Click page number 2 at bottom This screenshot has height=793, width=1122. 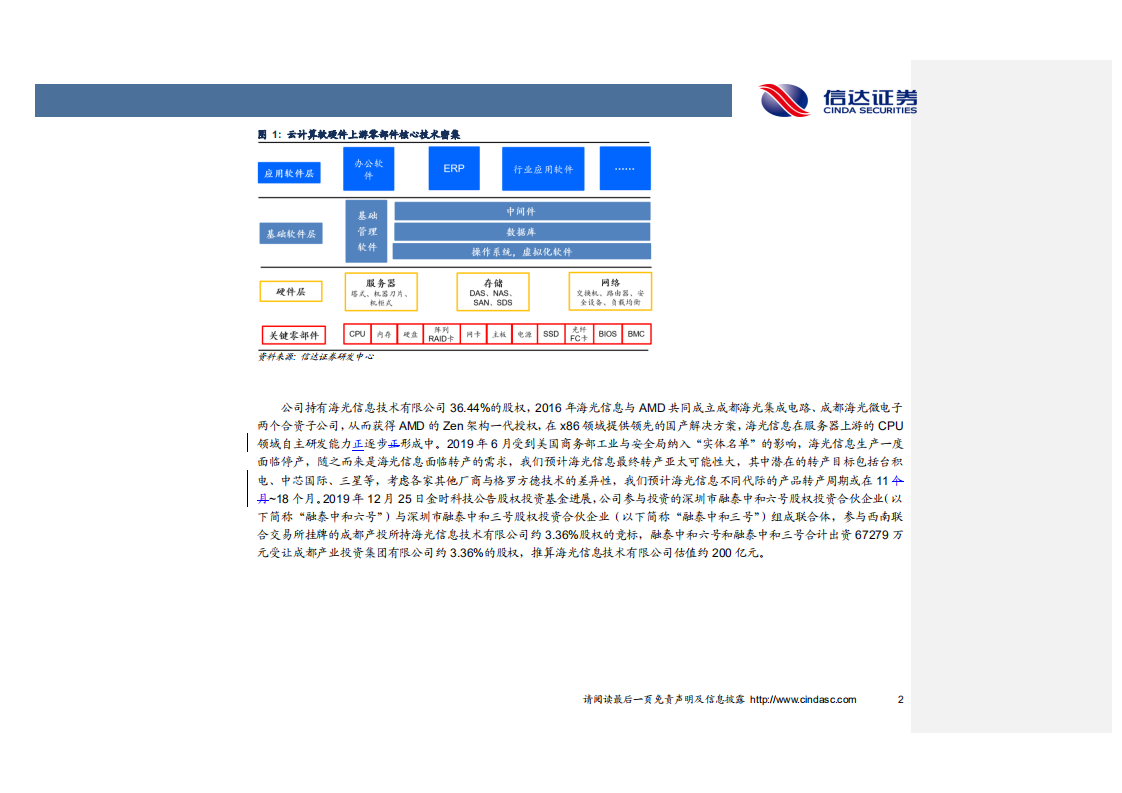[900, 700]
